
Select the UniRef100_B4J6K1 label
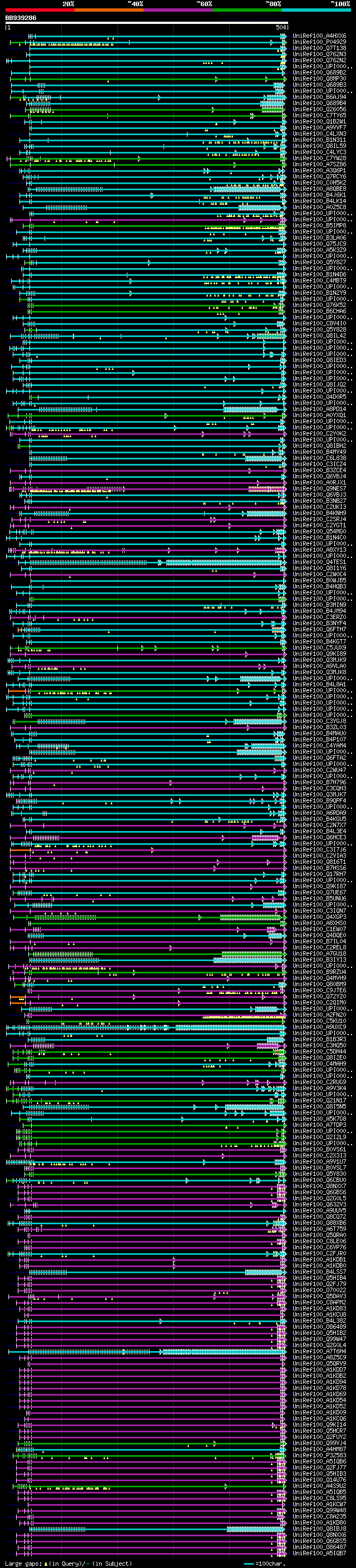click(x=319, y=195)
